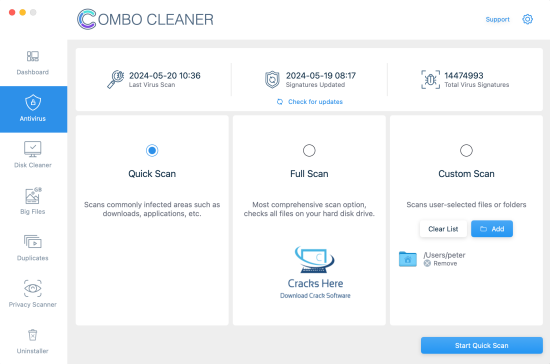Open the Dashboard icon in sidebar
550x364 pixels.
pos(33,56)
